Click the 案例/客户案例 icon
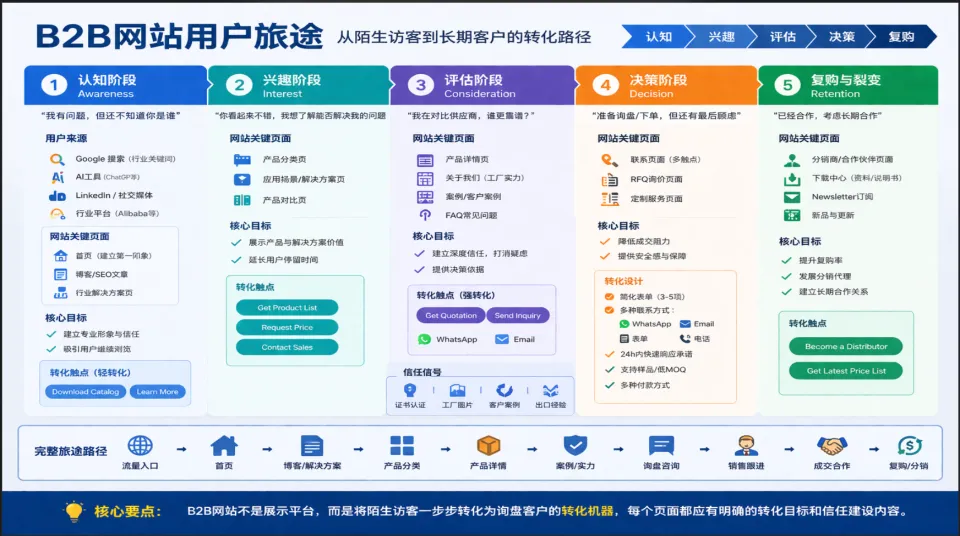The image size is (960, 536). pos(425,197)
